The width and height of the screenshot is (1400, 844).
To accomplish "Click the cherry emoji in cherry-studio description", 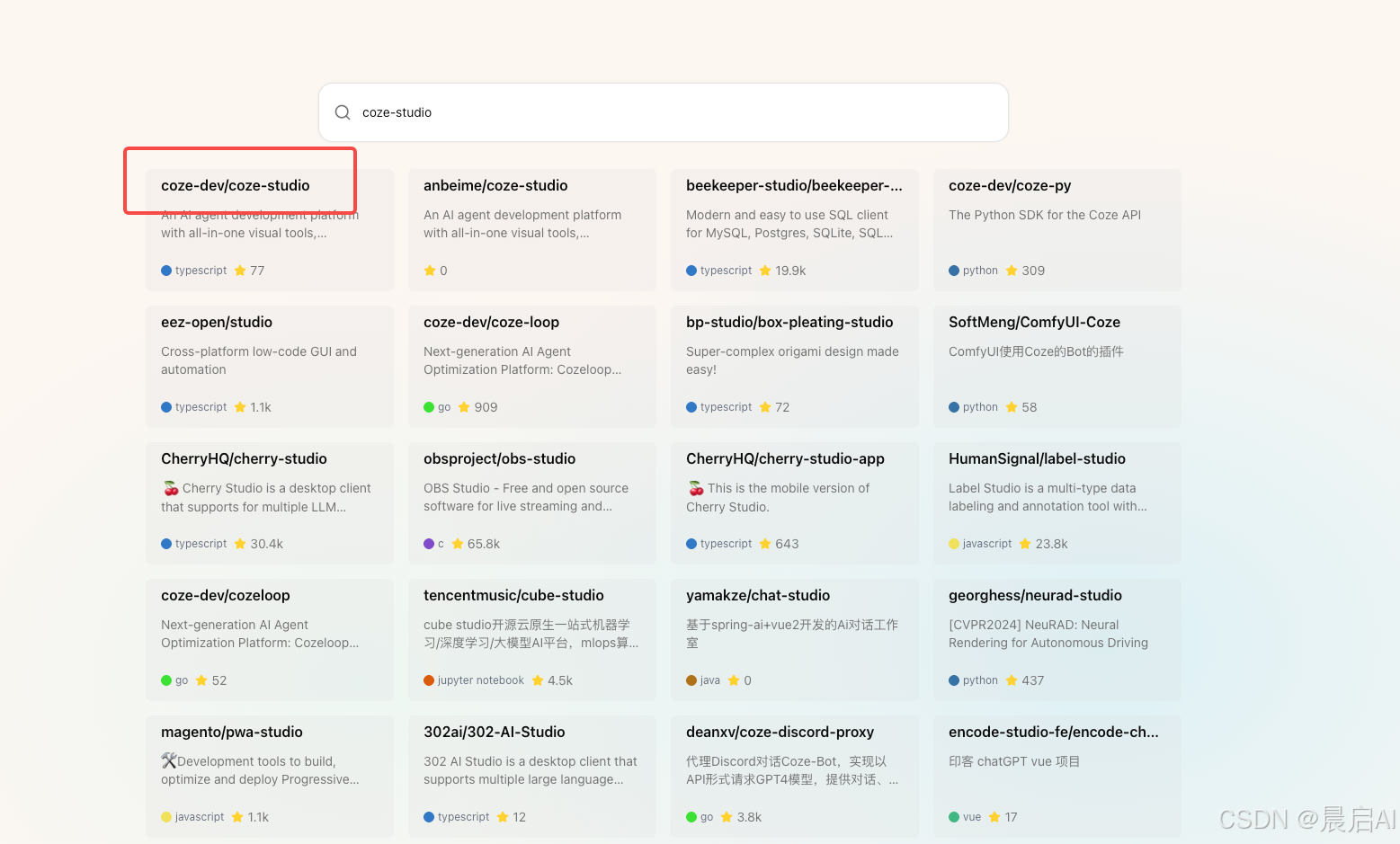I will tap(169, 487).
